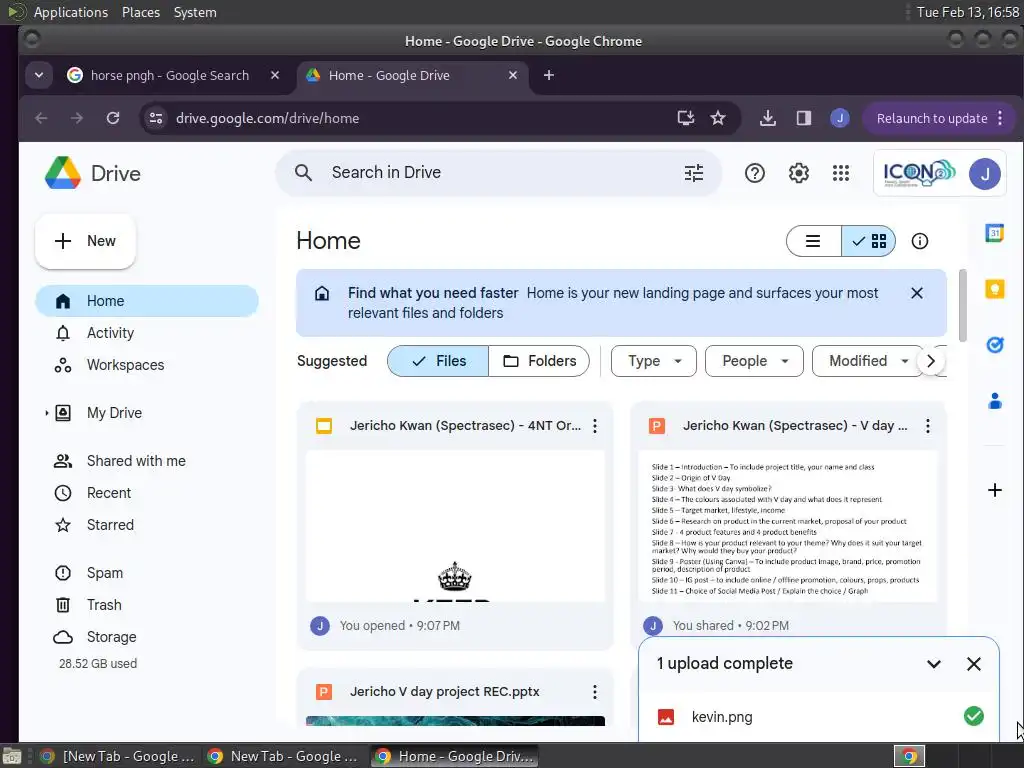
Task: View site information icon in address bar
Action: [x=156, y=118]
